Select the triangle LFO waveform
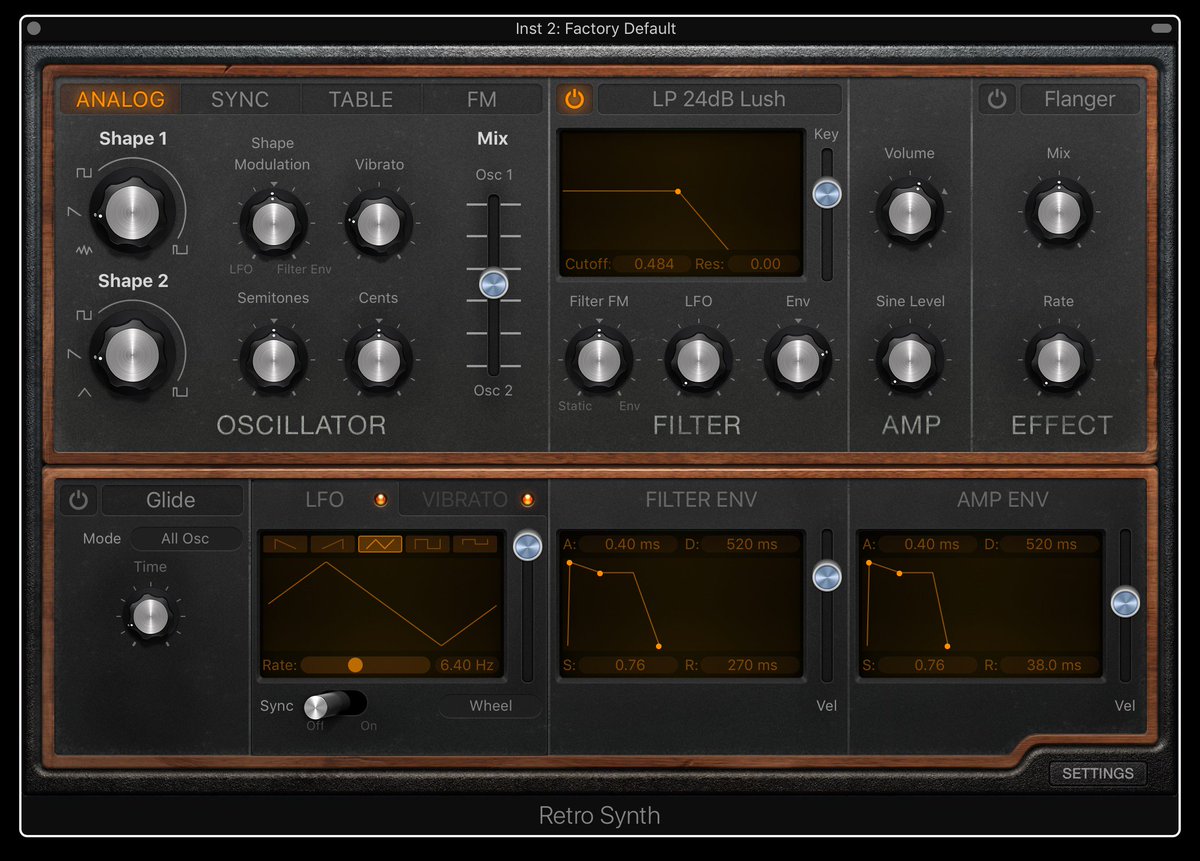The image size is (1200, 861). pyautogui.click(x=380, y=544)
